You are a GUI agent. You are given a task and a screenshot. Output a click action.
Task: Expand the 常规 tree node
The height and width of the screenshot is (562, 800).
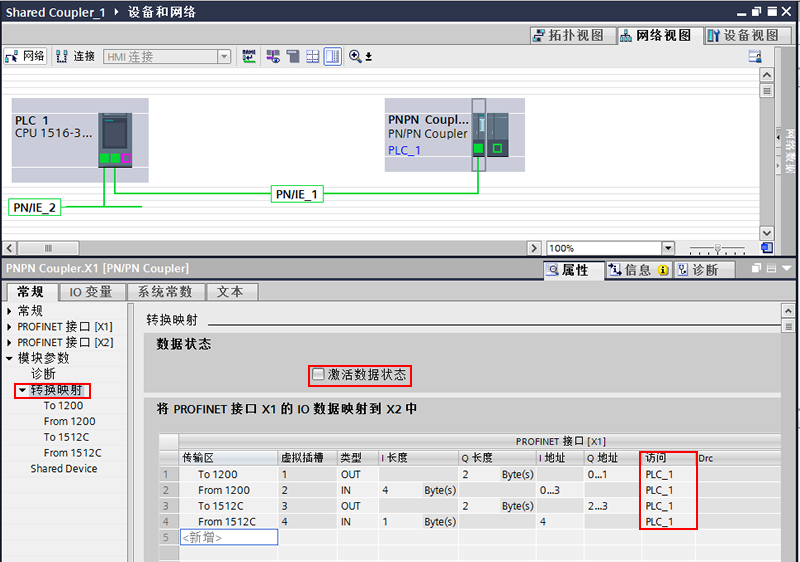pyautogui.click(x=10, y=311)
